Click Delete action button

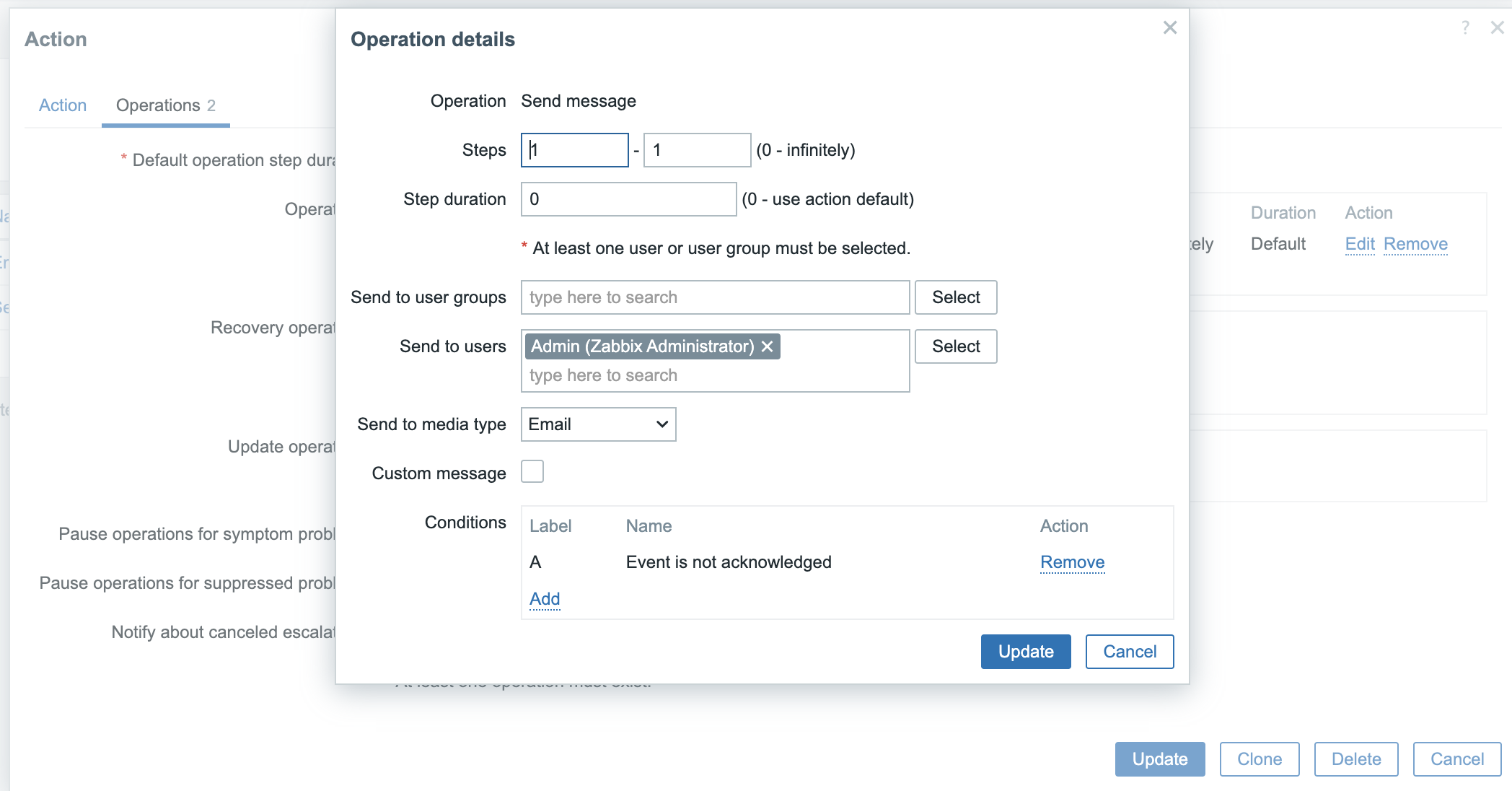click(x=1355, y=759)
